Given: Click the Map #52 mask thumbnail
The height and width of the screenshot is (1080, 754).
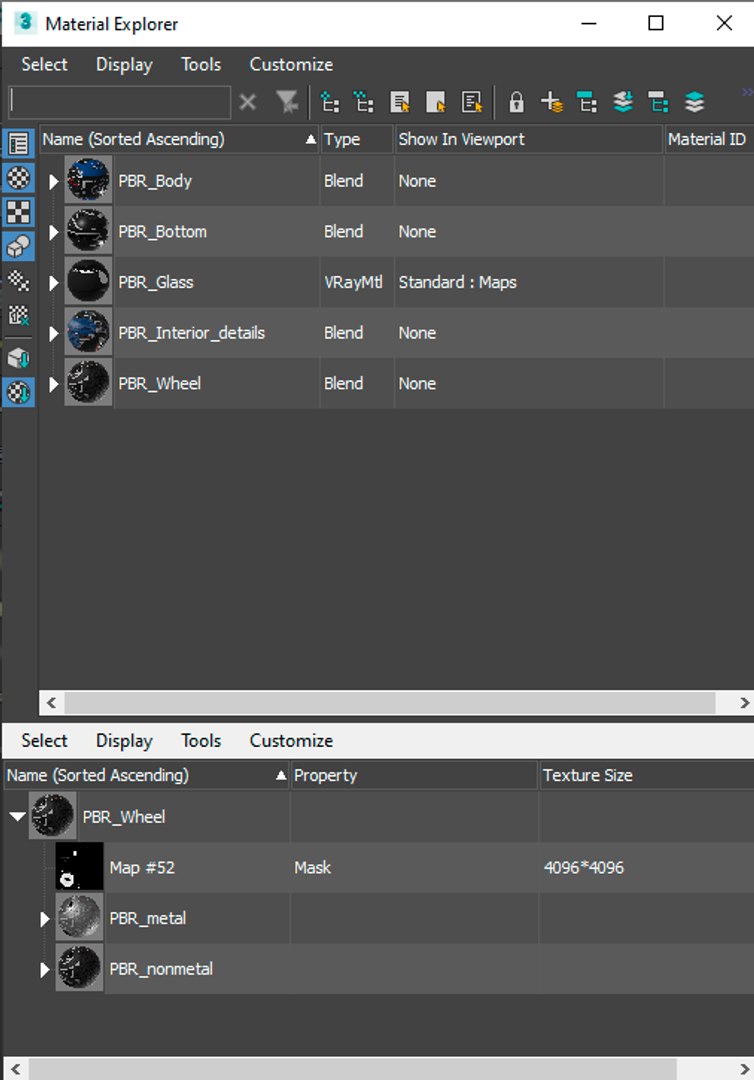Looking at the screenshot, I should click(x=79, y=867).
